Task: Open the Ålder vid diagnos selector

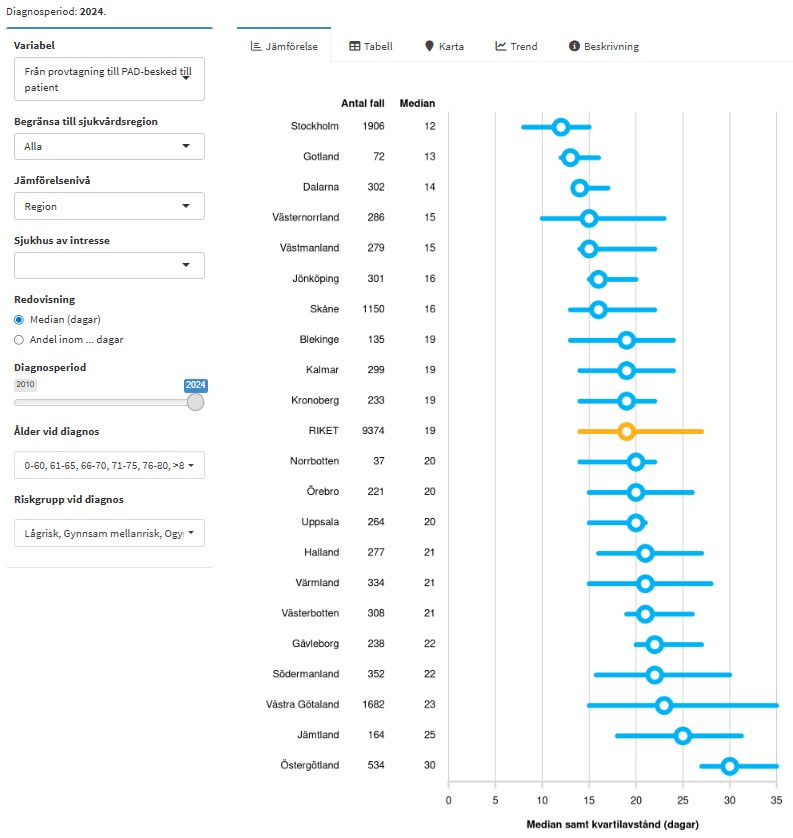Action: (x=109, y=465)
